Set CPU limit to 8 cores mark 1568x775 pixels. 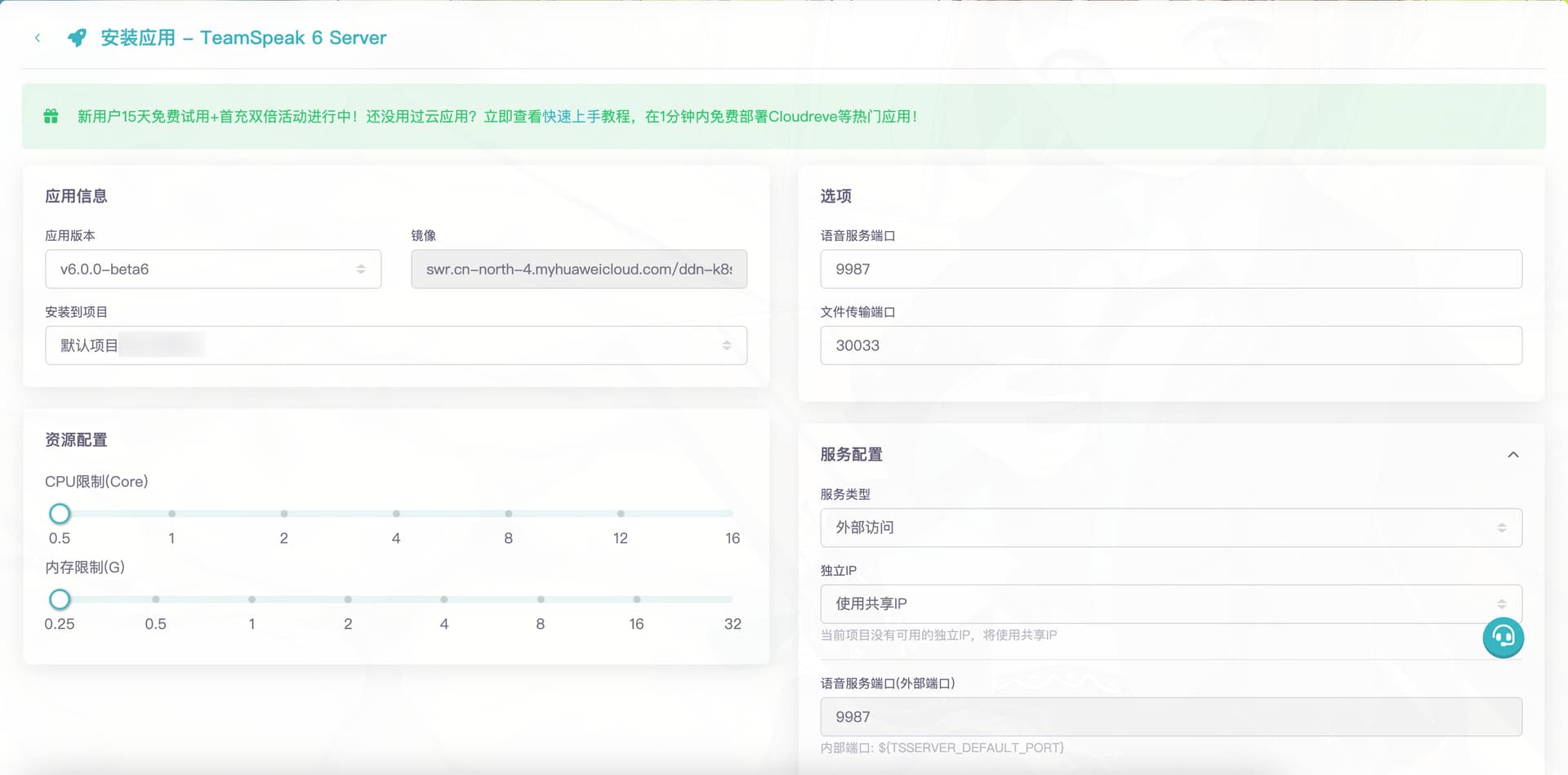[x=508, y=514]
